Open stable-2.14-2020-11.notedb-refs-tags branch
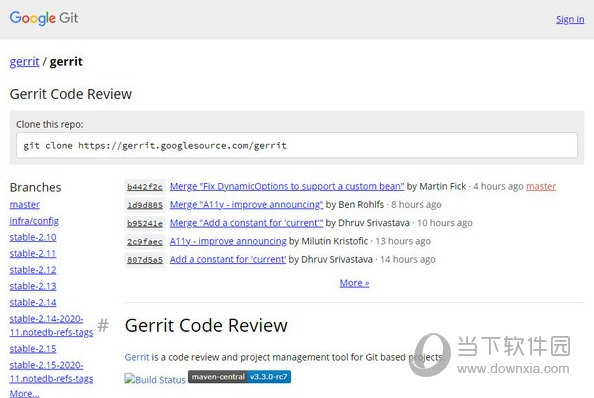Image resolution: width=594 pixels, height=398 pixels. pyautogui.click(x=51, y=325)
